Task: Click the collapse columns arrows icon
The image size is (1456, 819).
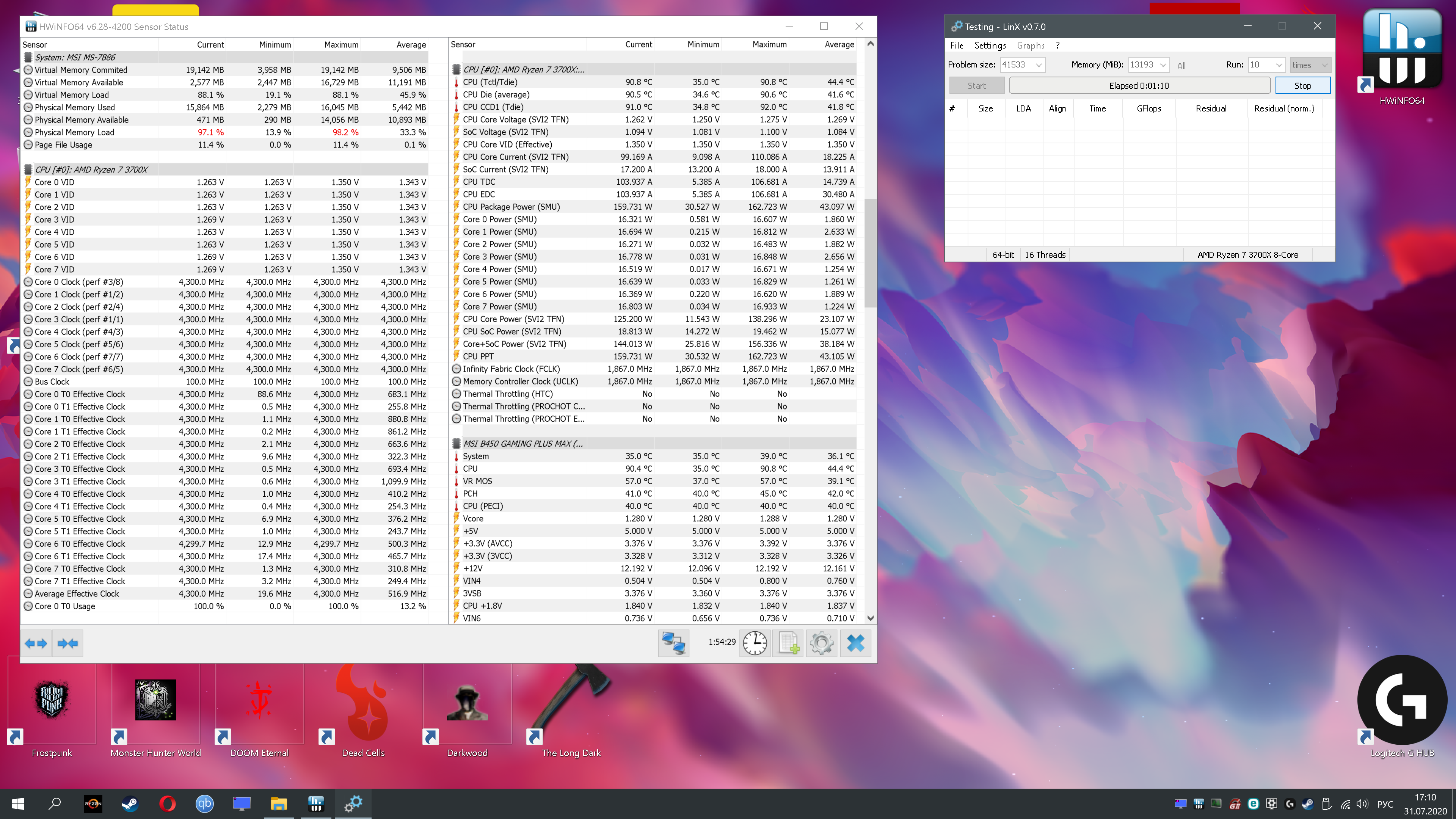Action: (x=68, y=643)
